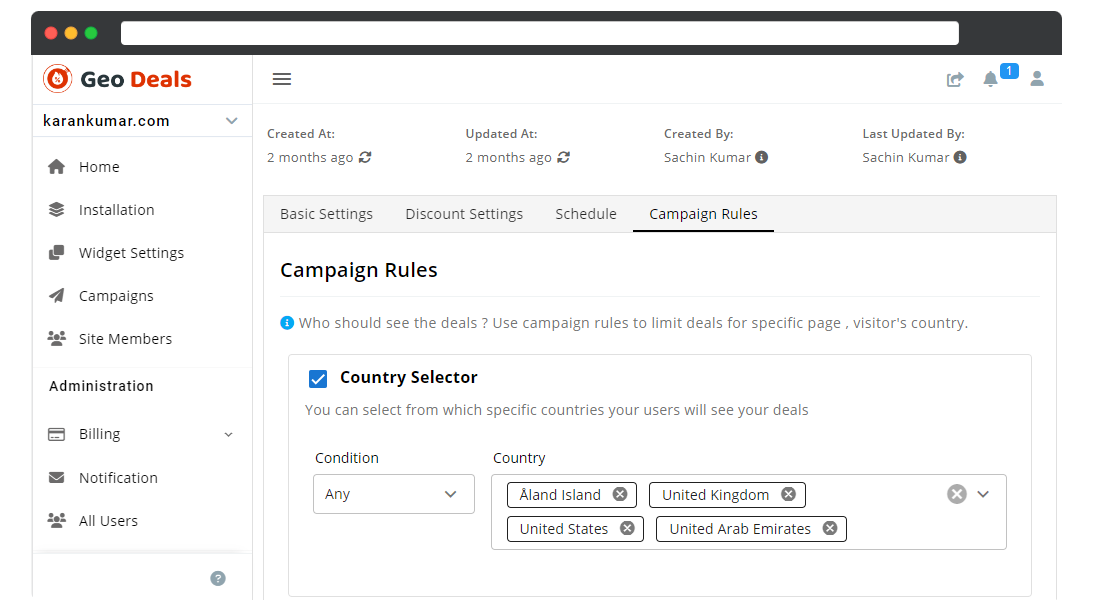Screen dimensions: 1093x611
Task: Click the browser address bar
Action: (540, 33)
